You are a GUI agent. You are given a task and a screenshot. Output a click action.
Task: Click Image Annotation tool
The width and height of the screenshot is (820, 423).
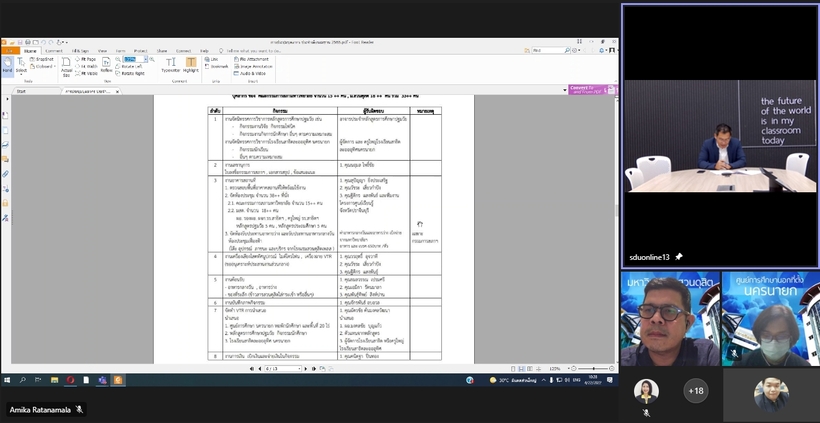pyautogui.click(x=253, y=66)
